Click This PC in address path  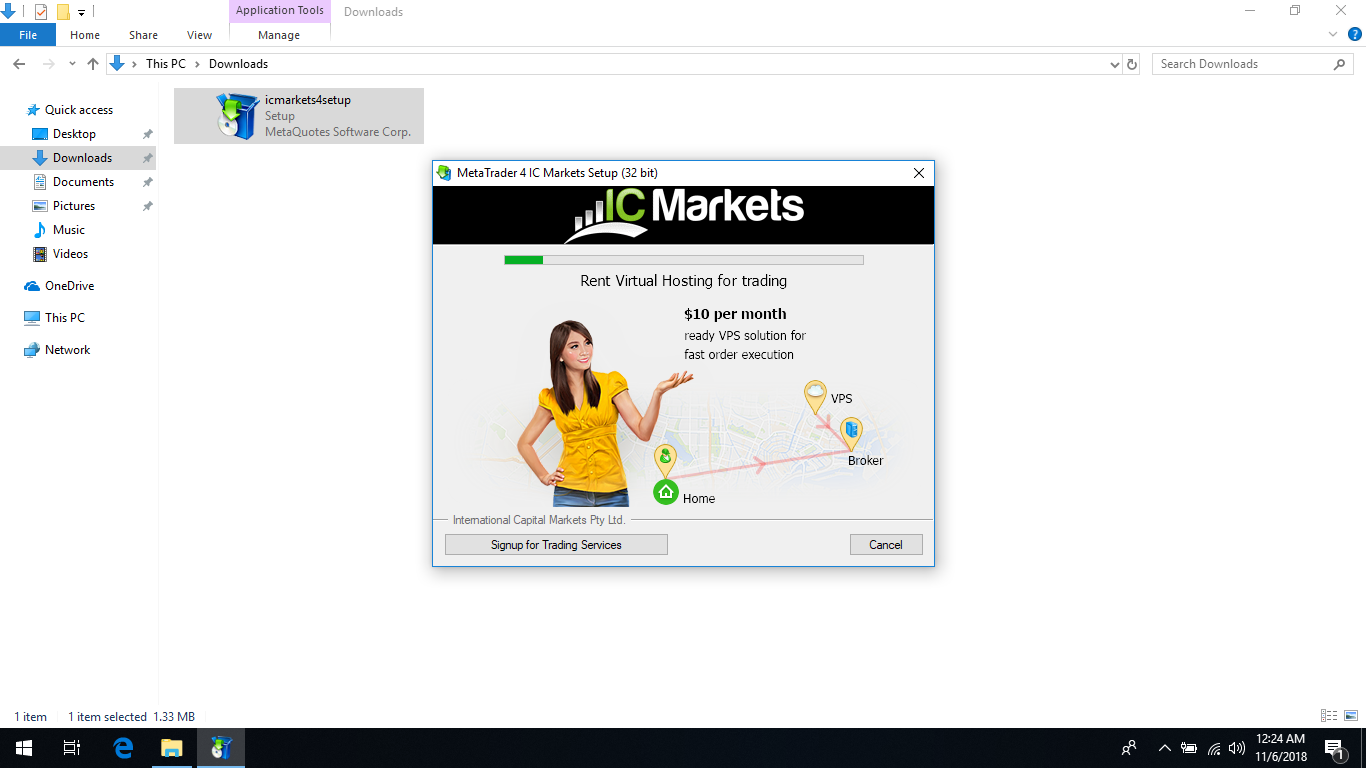tap(166, 64)
